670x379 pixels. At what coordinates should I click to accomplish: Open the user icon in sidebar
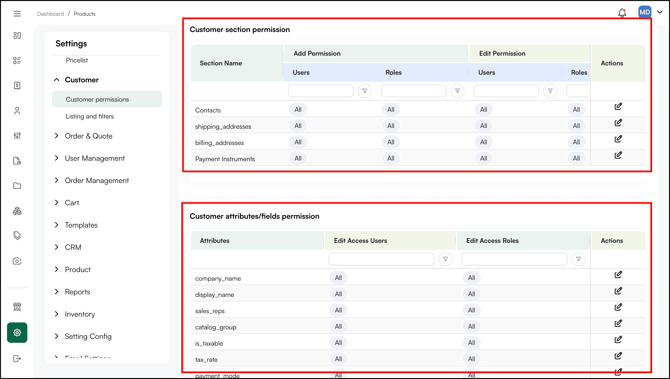pyautogui.click(x=17, y=111)
